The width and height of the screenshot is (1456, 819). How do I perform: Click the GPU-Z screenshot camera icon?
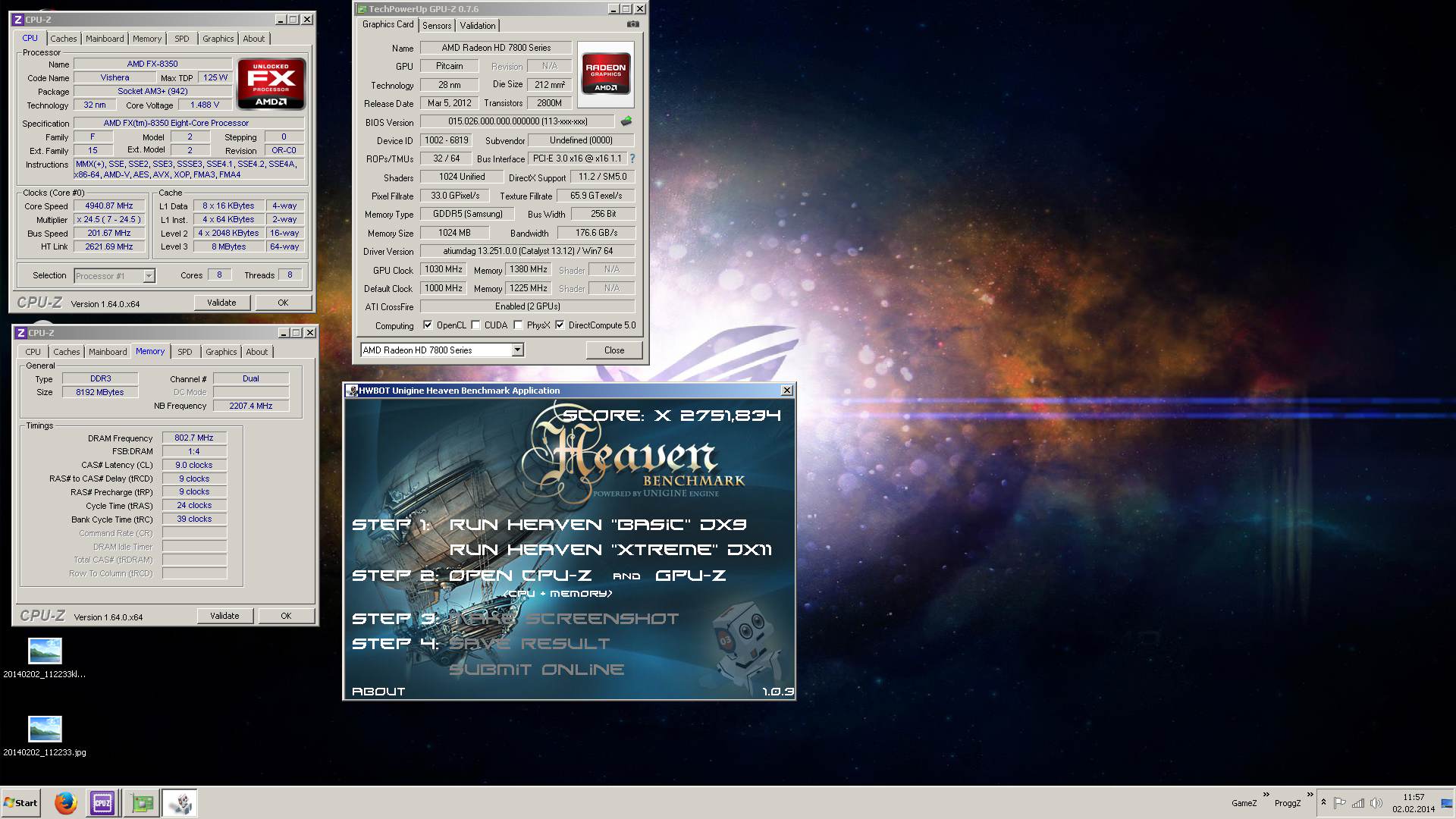coord(633,24)
